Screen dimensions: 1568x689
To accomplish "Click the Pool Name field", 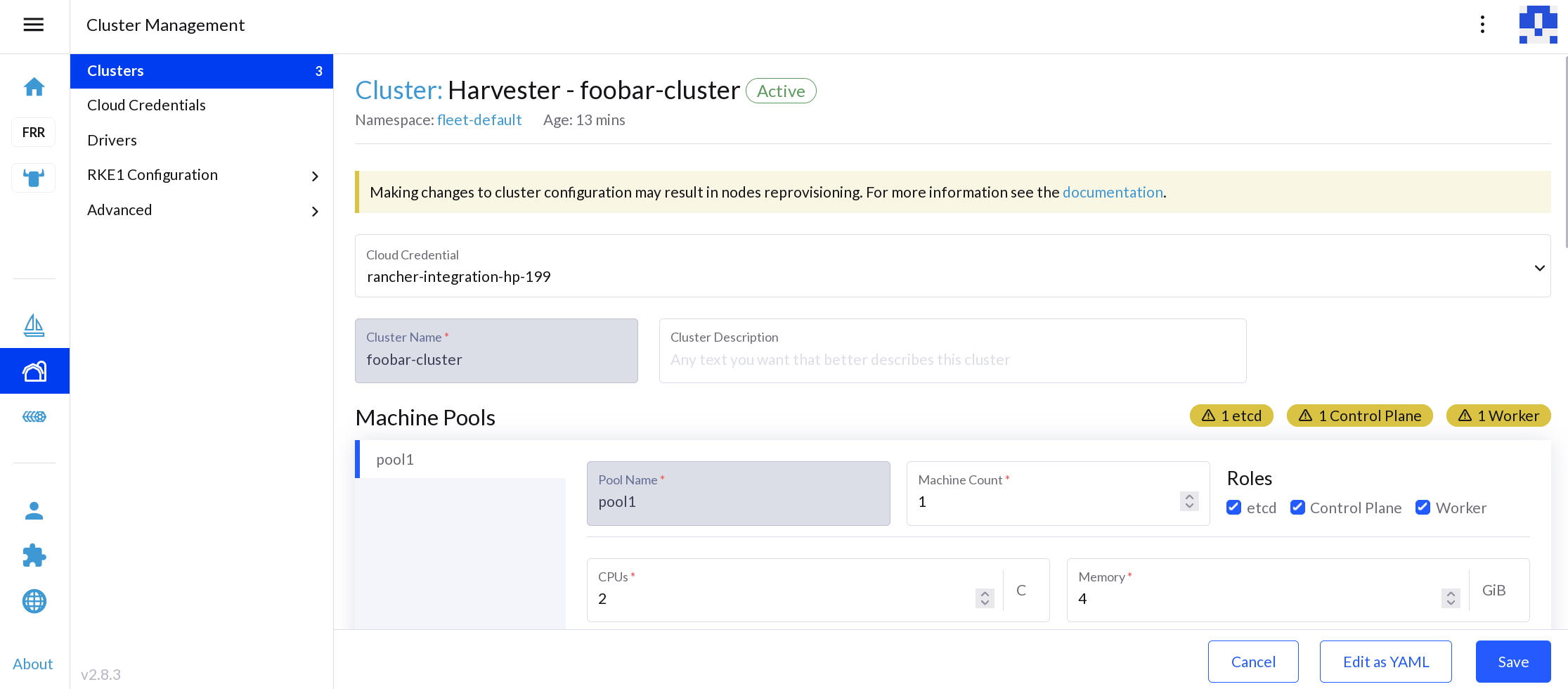I will pos(739,494).
